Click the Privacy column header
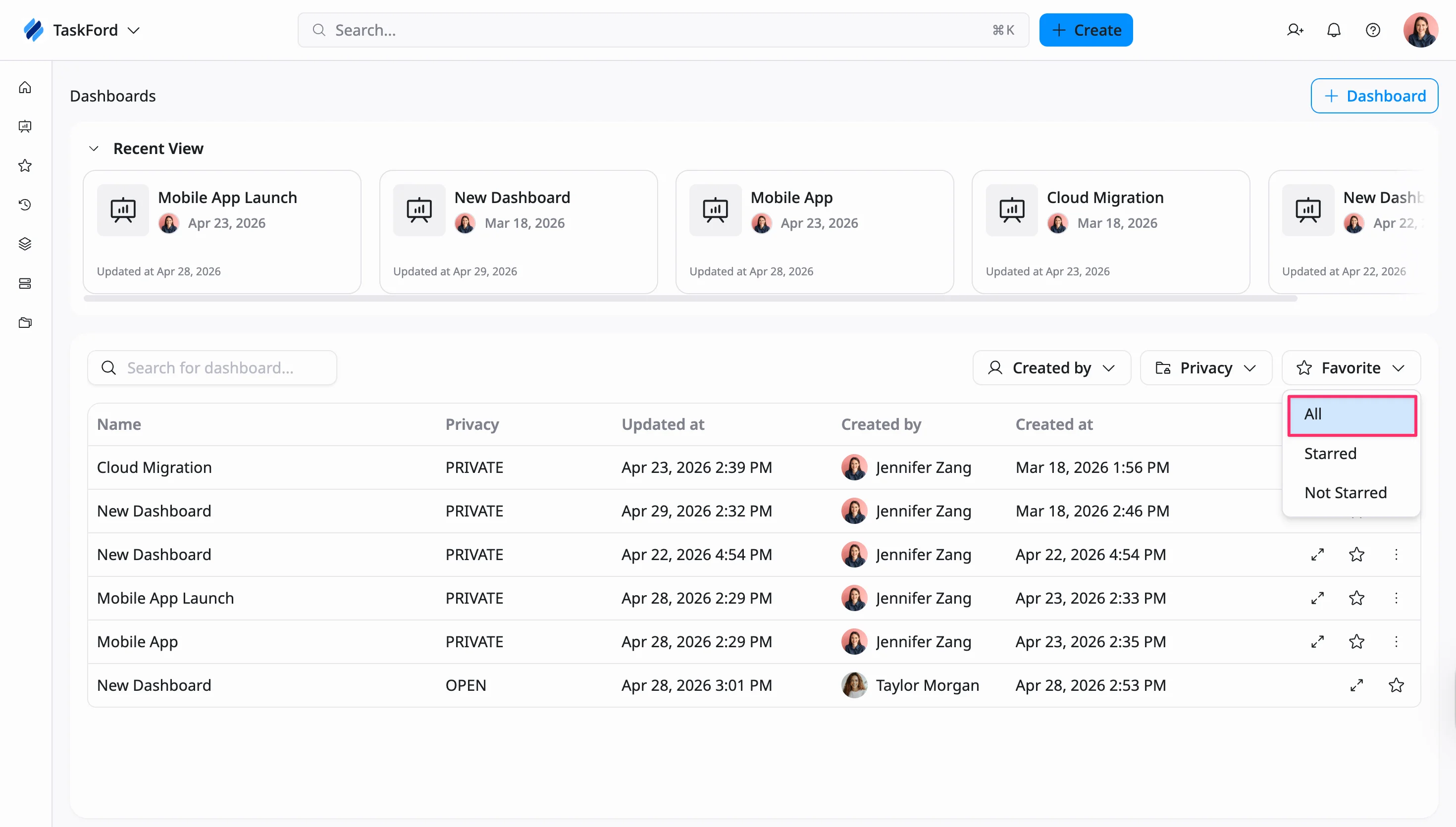 472,425
